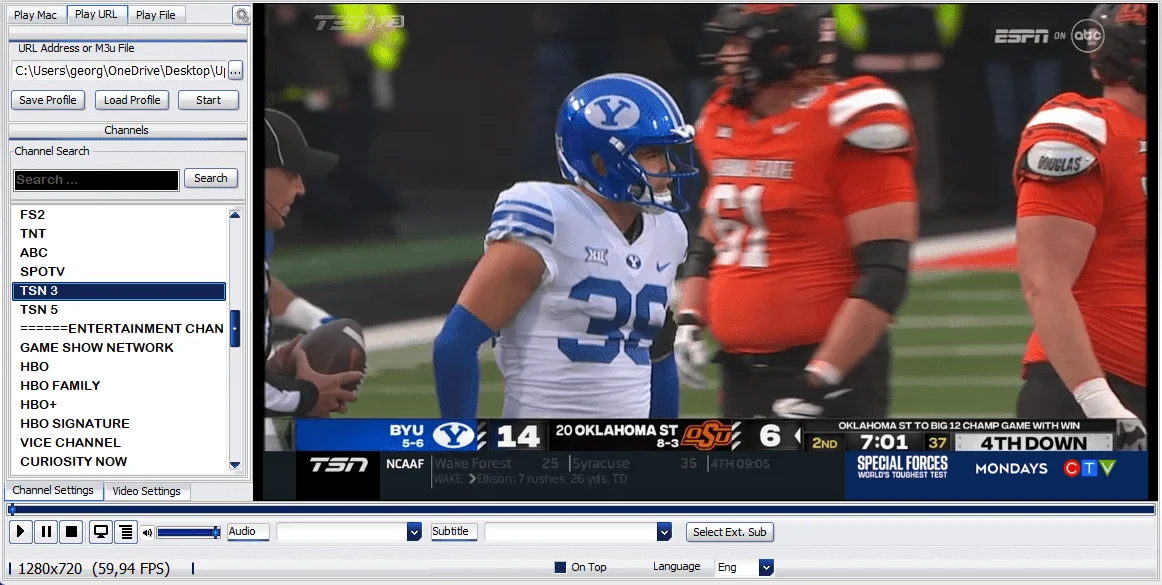
Task: Click the video playback area
Action: tap(707, 252)
